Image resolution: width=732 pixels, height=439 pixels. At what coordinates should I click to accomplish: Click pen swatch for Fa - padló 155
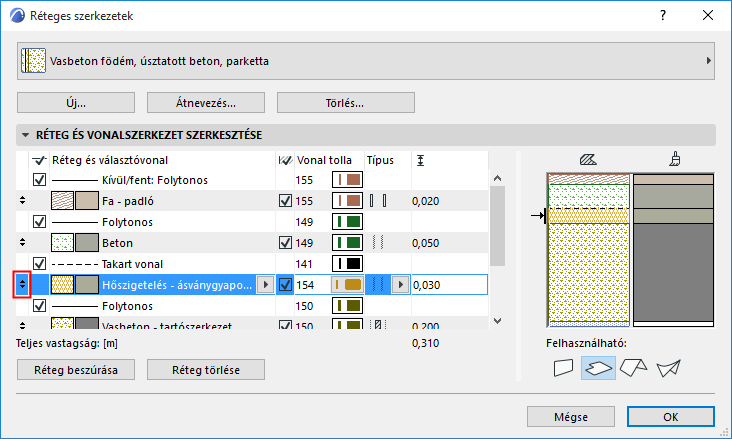click(x=347, y=201)
